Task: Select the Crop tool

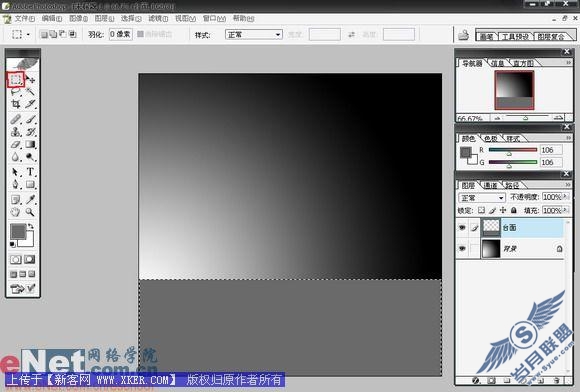Action: tap(16, 104)
